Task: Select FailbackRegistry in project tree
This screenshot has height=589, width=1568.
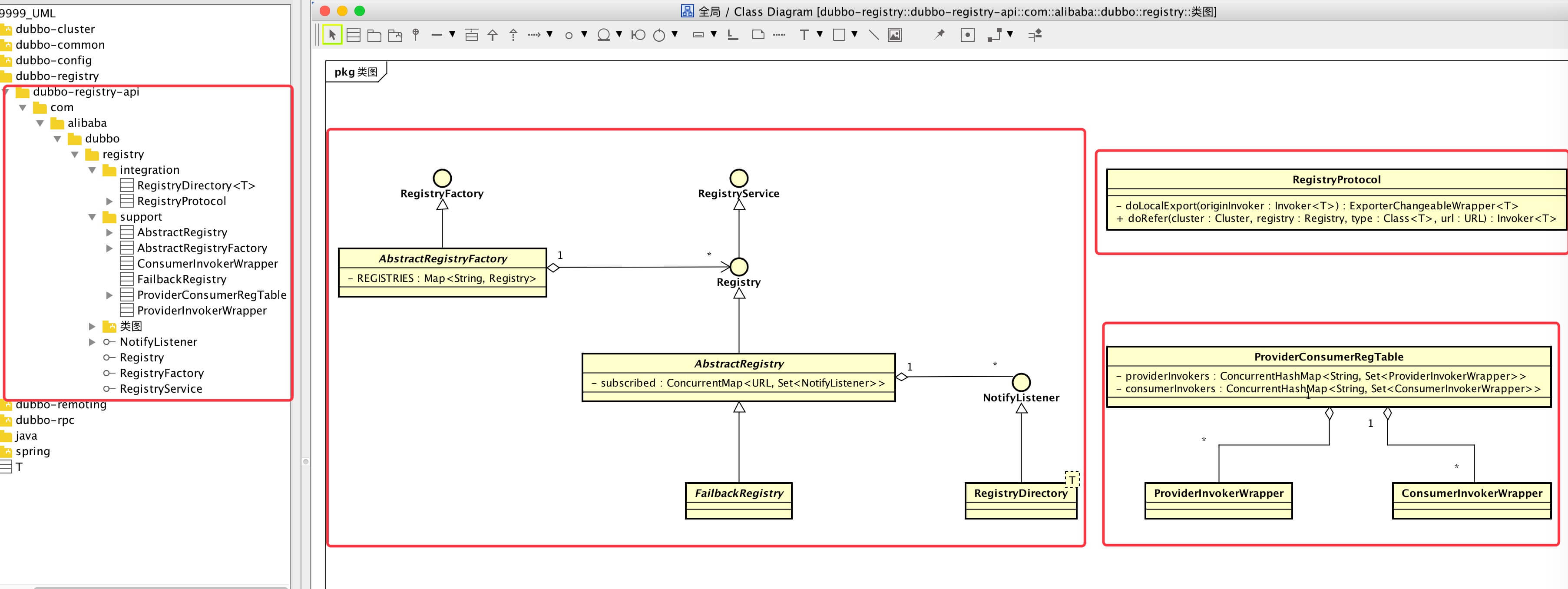Action: click(x=181, y=279)
